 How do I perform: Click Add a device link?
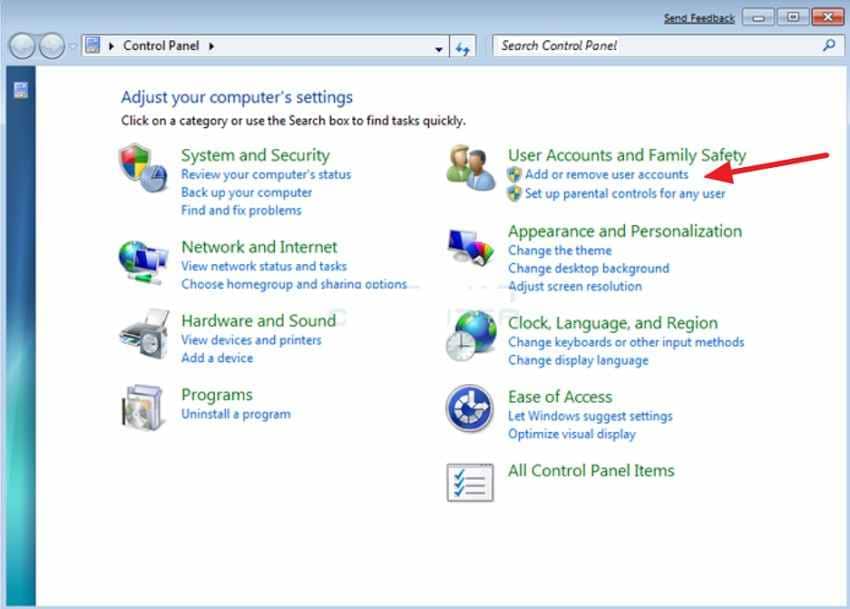(217, 358)
